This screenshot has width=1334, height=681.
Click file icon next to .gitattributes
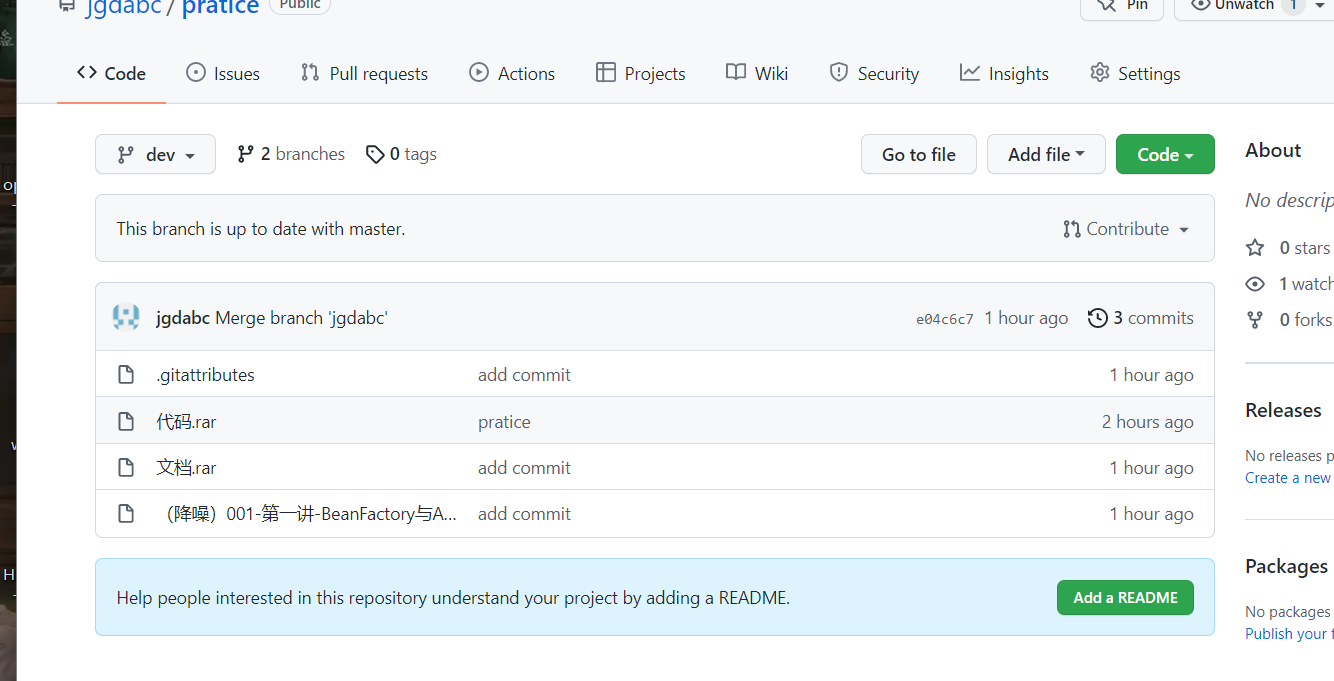[126, 375]
